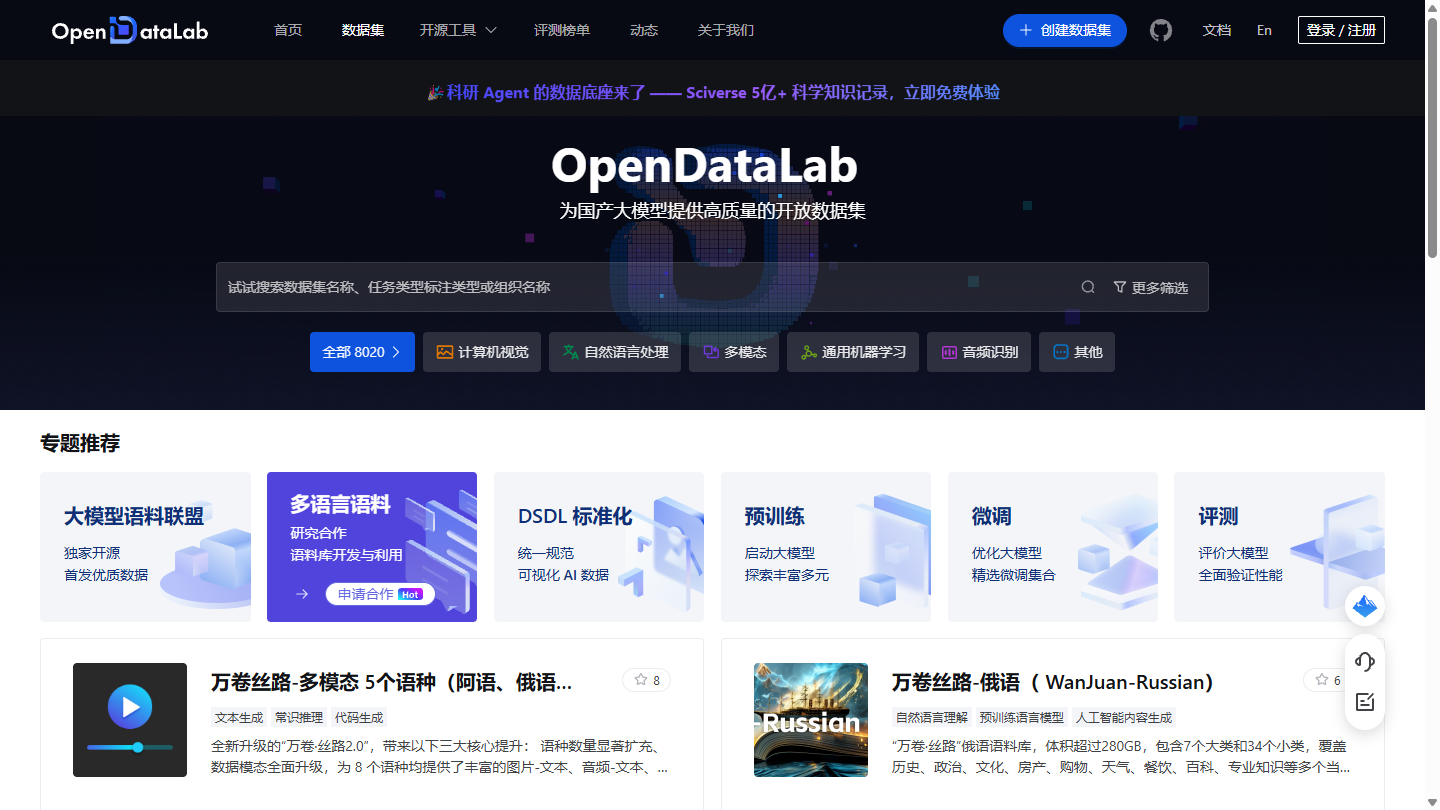Screen dimensions: 1440x810
Task: Open the 评测榜单 nav item
Action: click(x=562, y=30)
